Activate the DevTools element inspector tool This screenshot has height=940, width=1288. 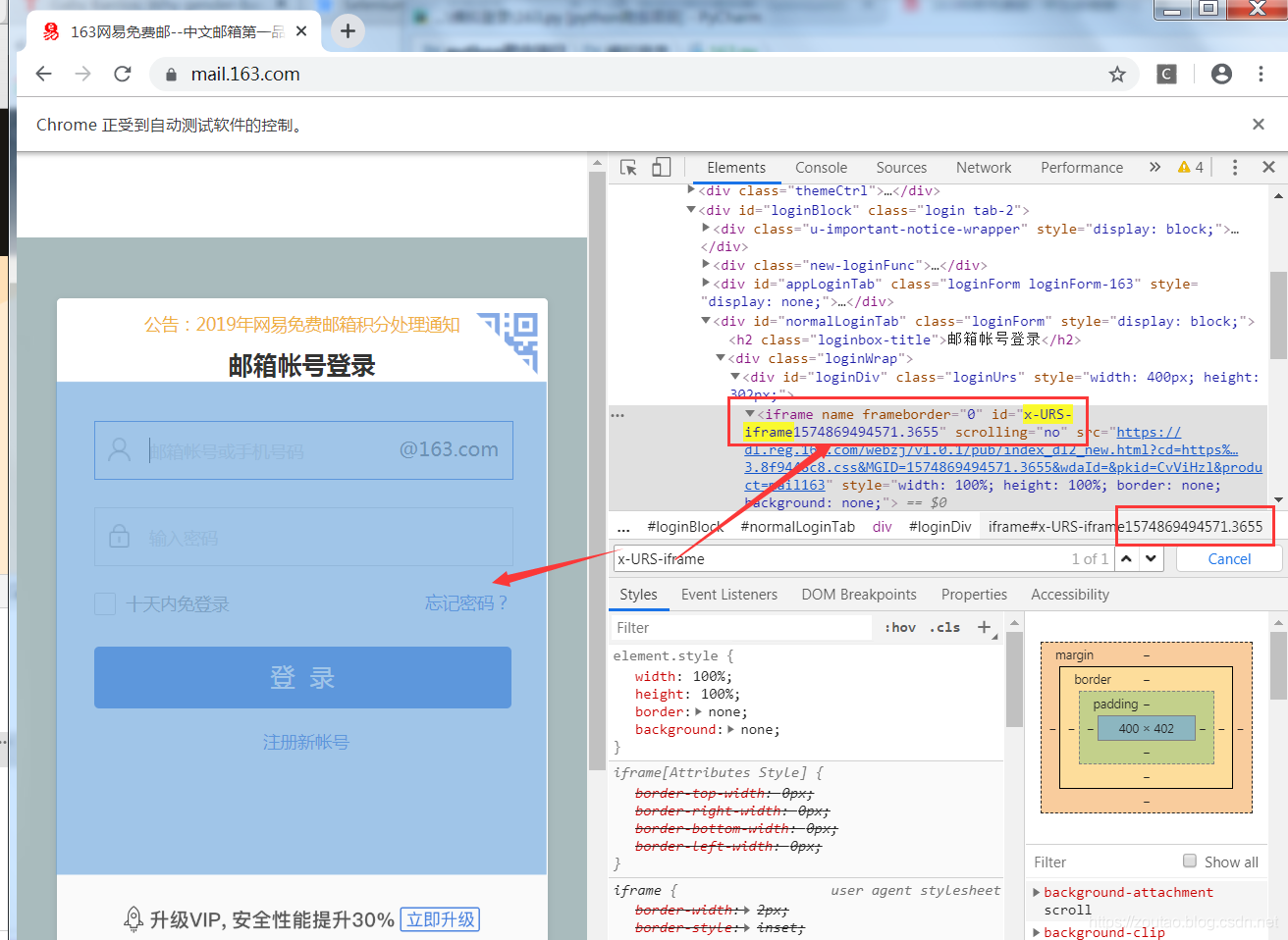629,168
